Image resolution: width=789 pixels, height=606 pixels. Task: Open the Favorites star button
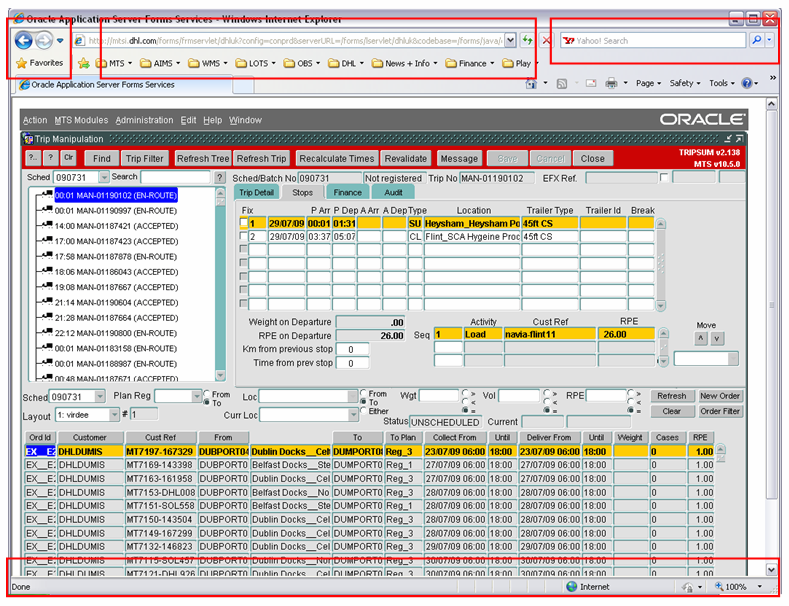(40, 63)
